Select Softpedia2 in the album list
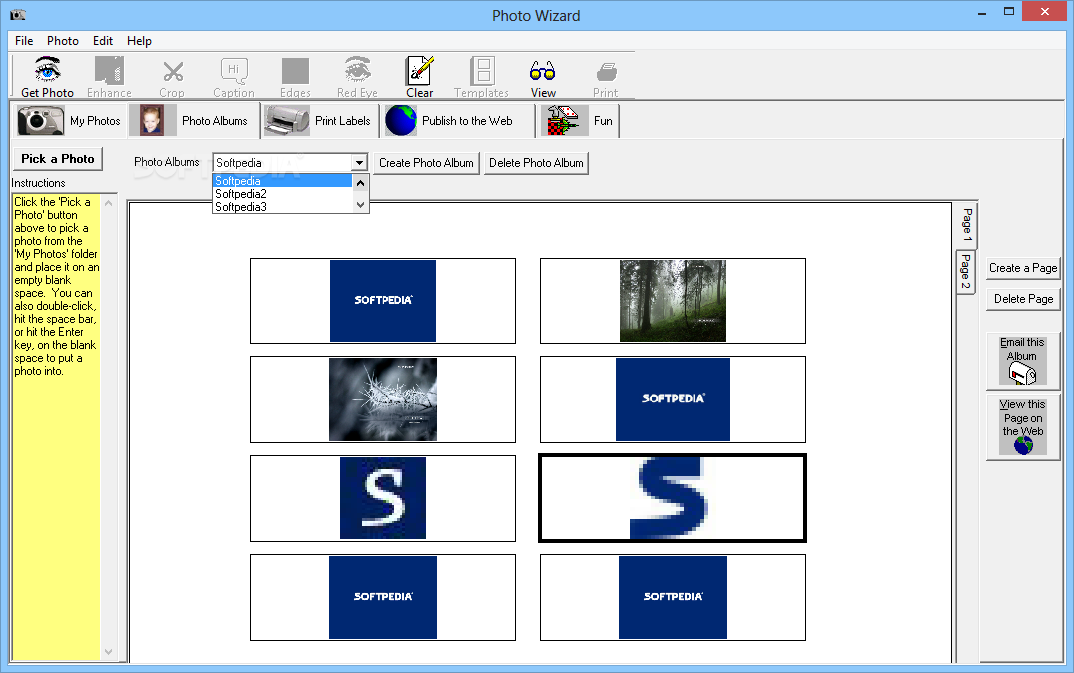1074x673 pixels. (282, 194)
